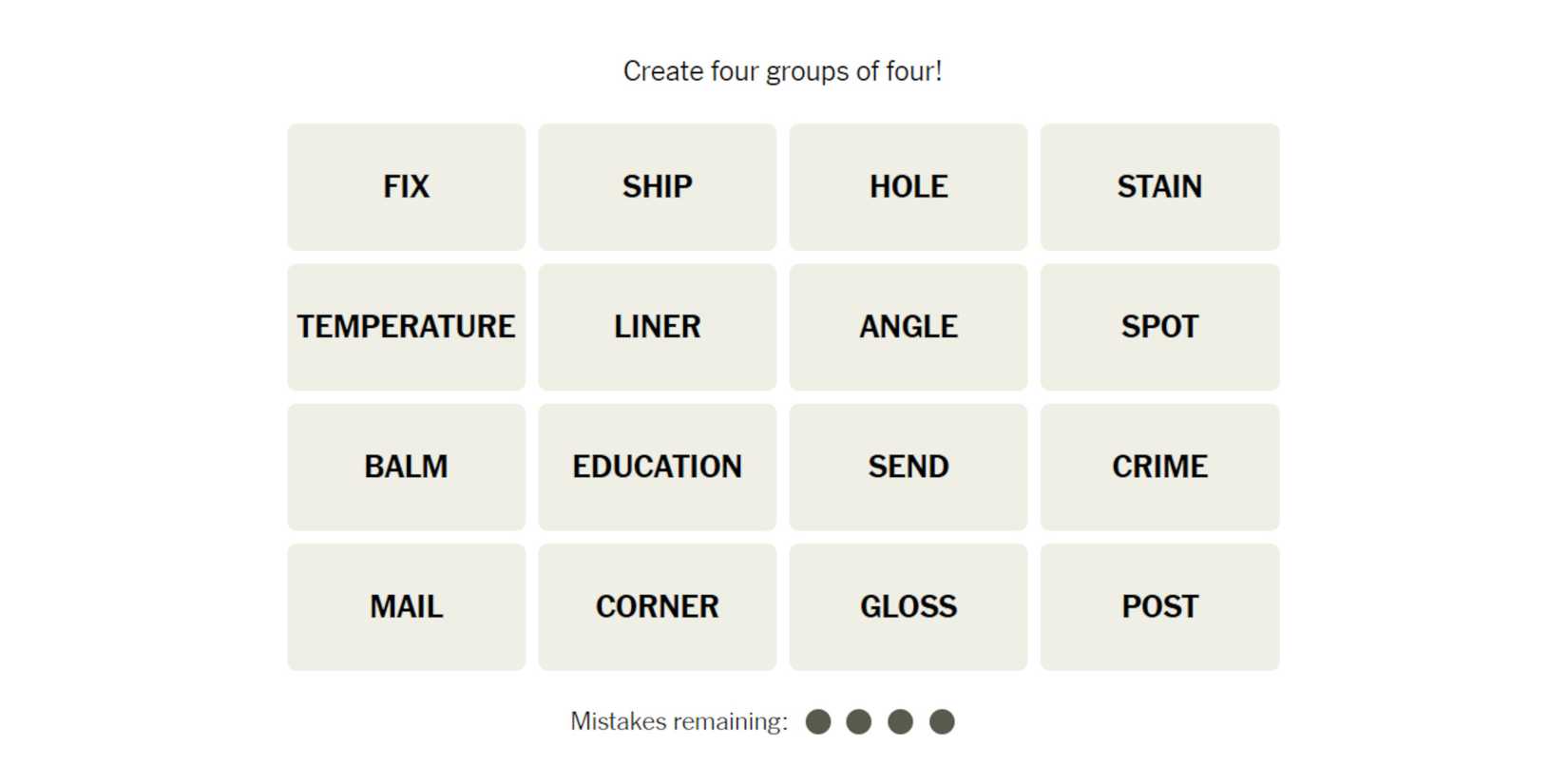The width and height of the screenshot is (1568, 784).
Task: Click the SPOT word card
Action: pyautogui.click(x=1158, y=327)
